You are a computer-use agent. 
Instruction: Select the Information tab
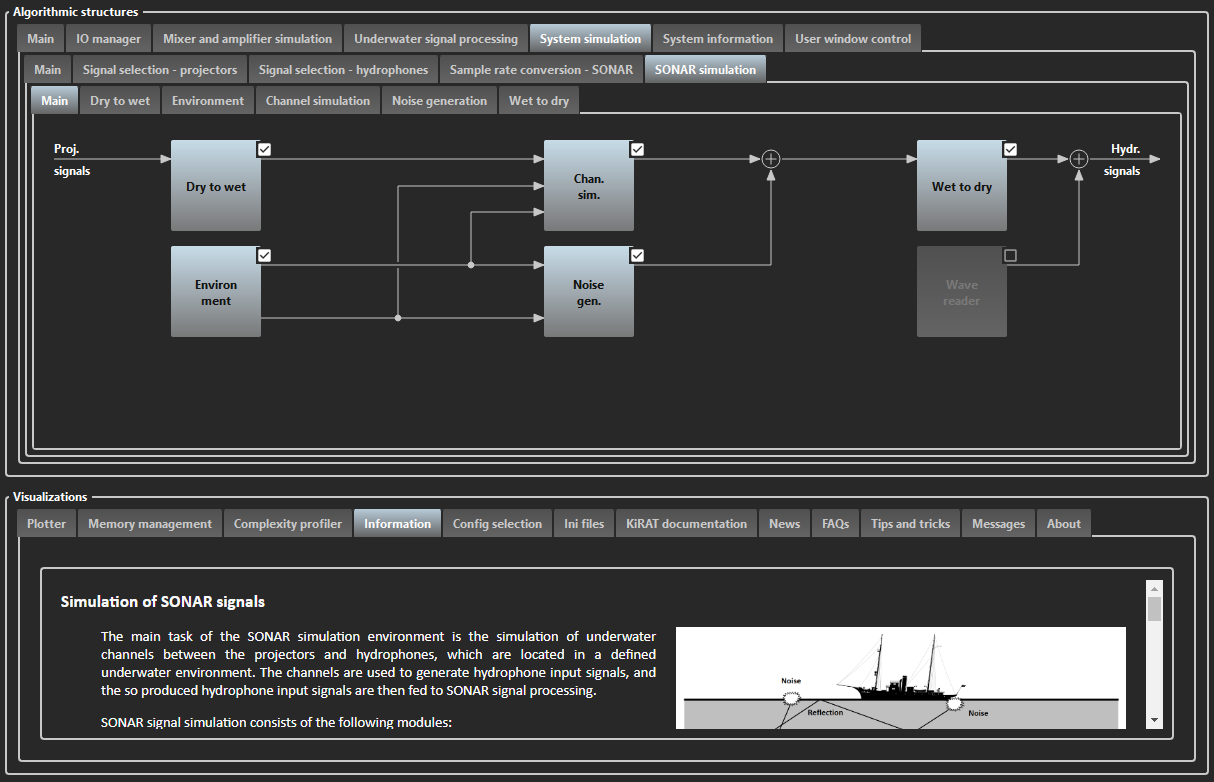398,523
